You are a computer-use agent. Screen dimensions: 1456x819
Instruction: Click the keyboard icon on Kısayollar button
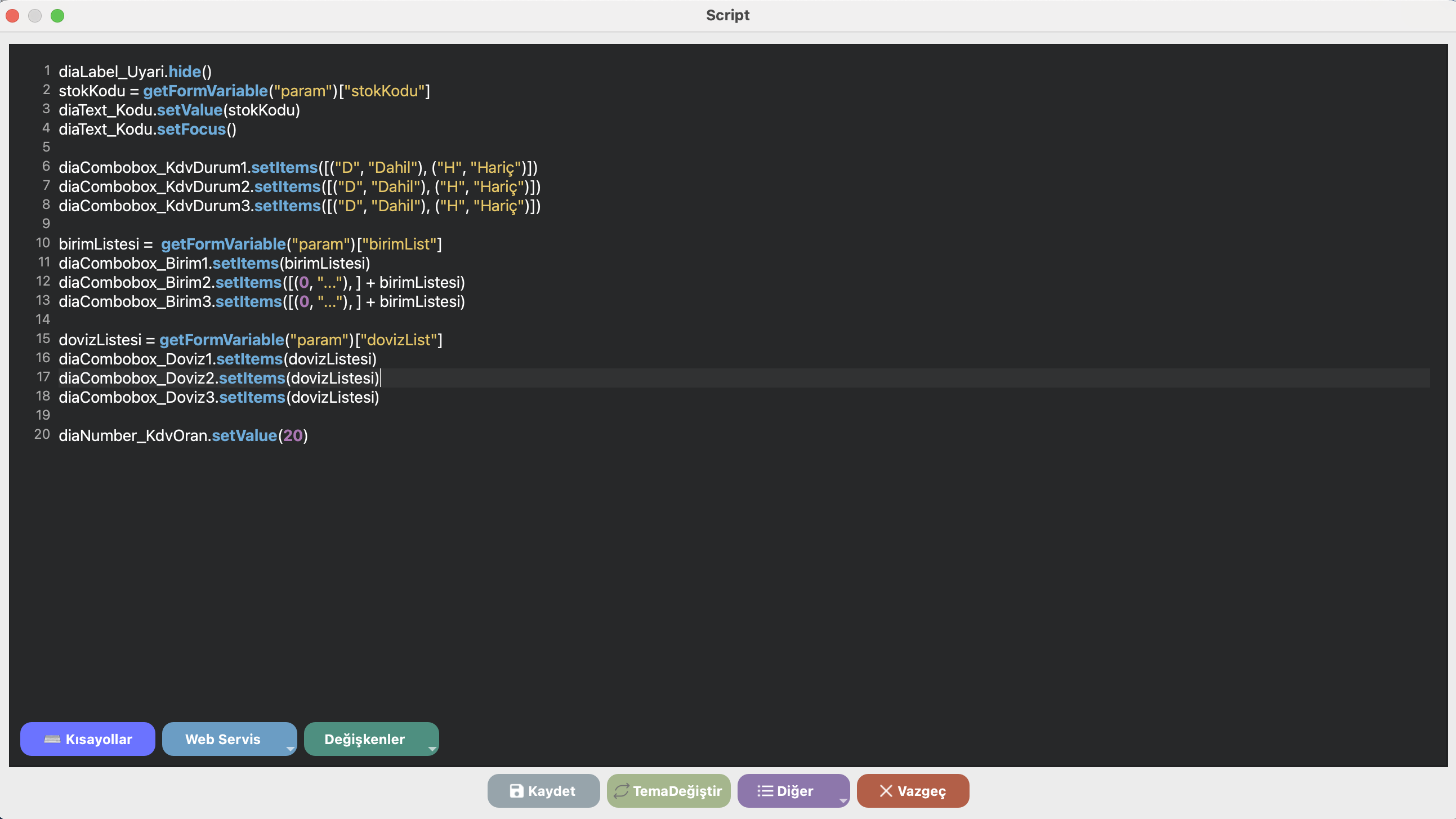(x=52, y=739)
